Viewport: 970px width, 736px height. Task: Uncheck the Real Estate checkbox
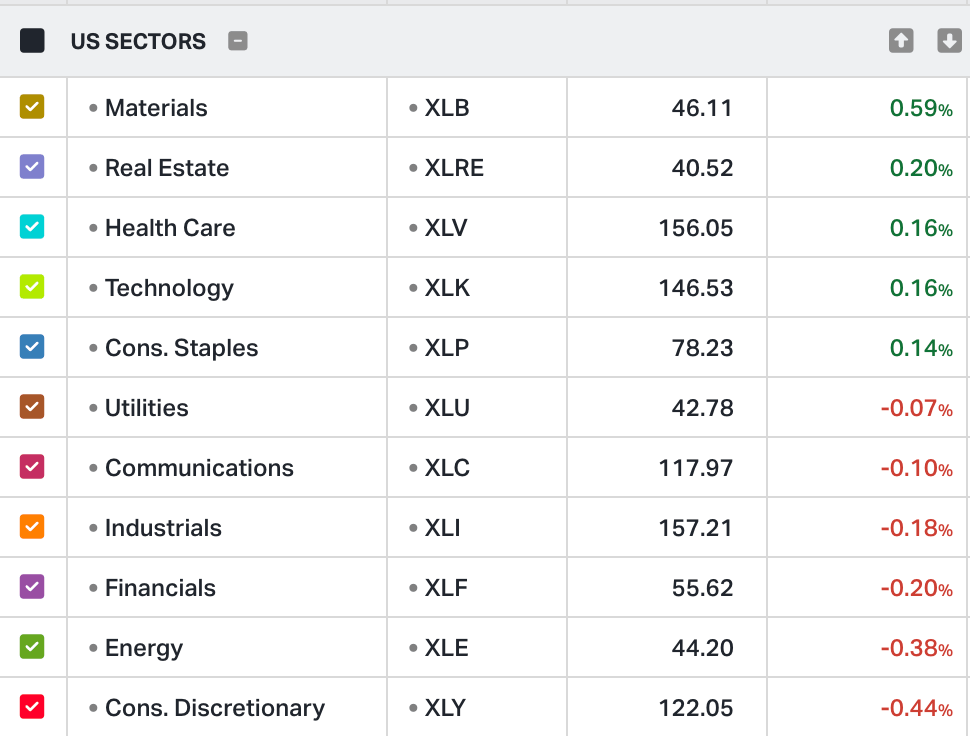tap(33, 167)
